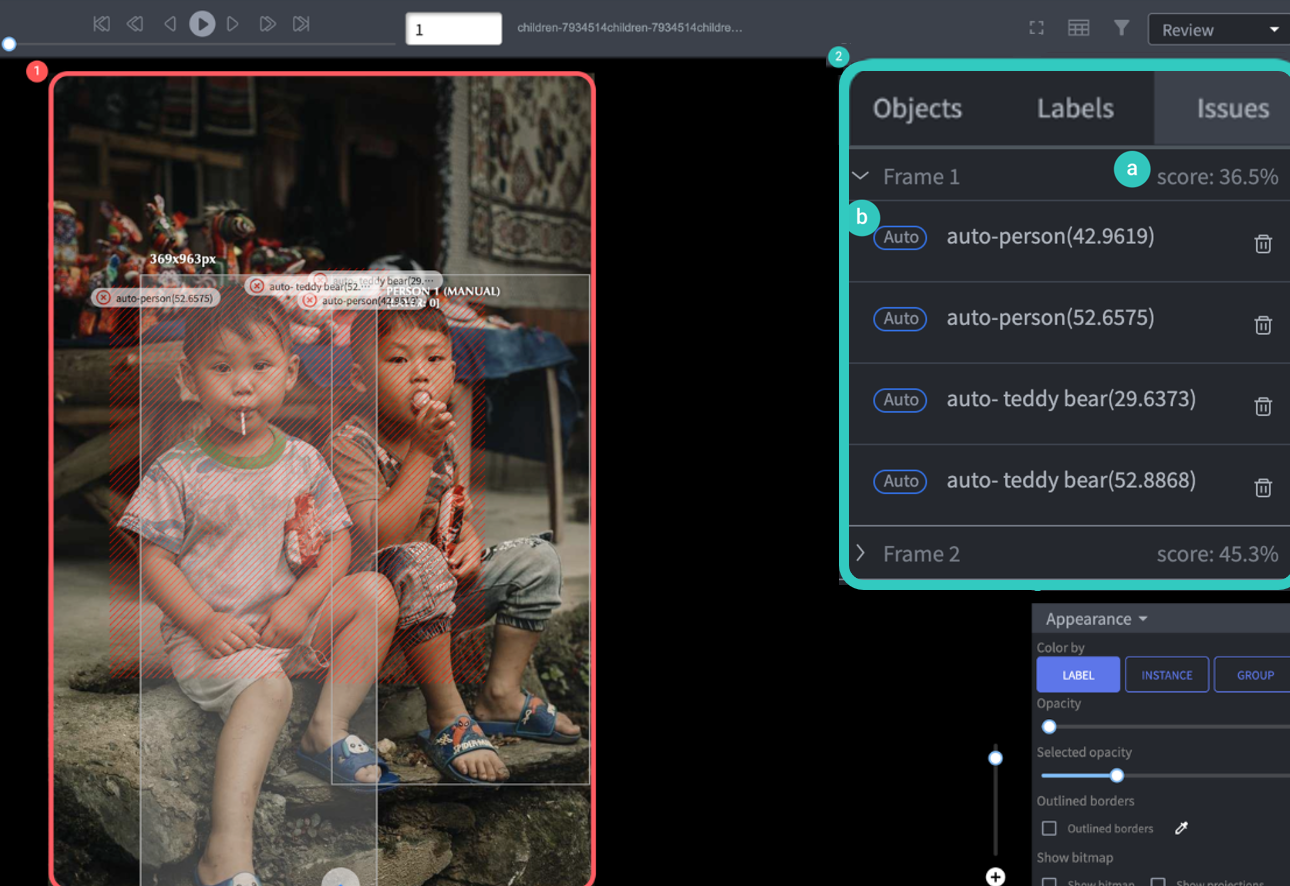Jump to the last frame icon
Image resolution: width=1290 pixels, height=886 pixels.
click(x=301, y=24)
